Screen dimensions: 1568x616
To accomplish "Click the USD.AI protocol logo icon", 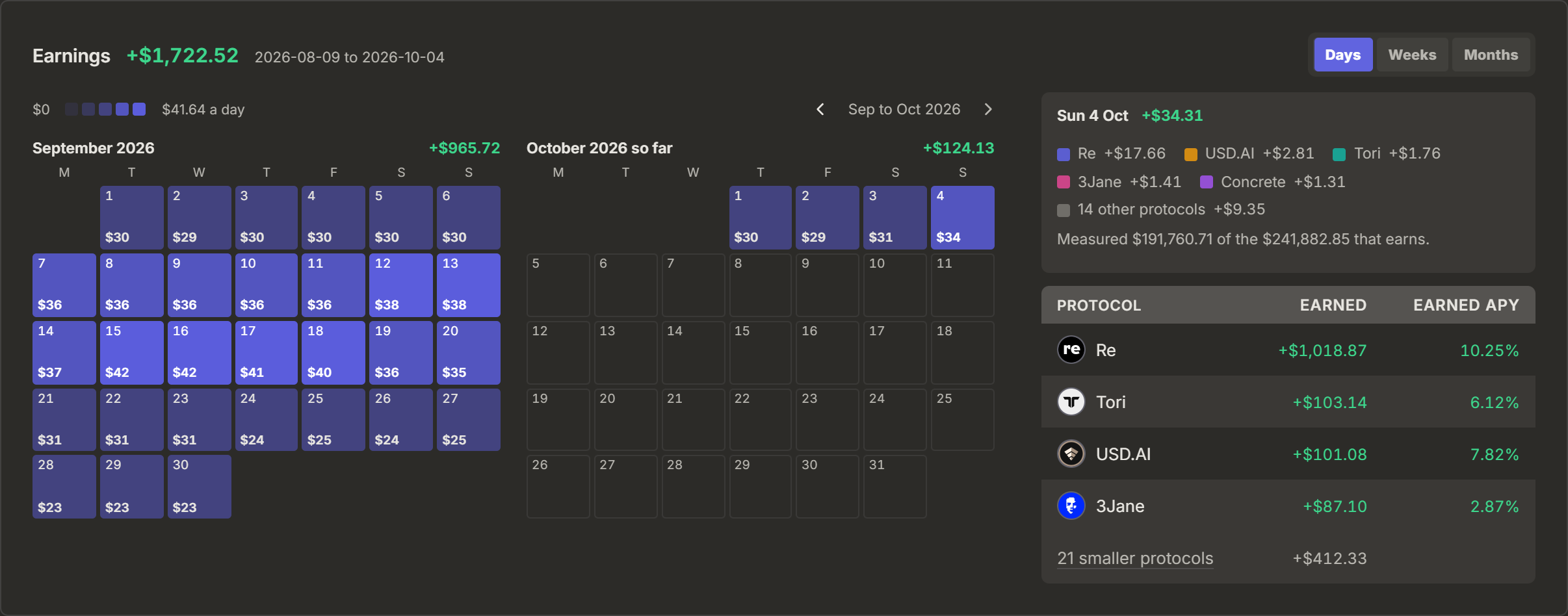I will pos(1071,454).
